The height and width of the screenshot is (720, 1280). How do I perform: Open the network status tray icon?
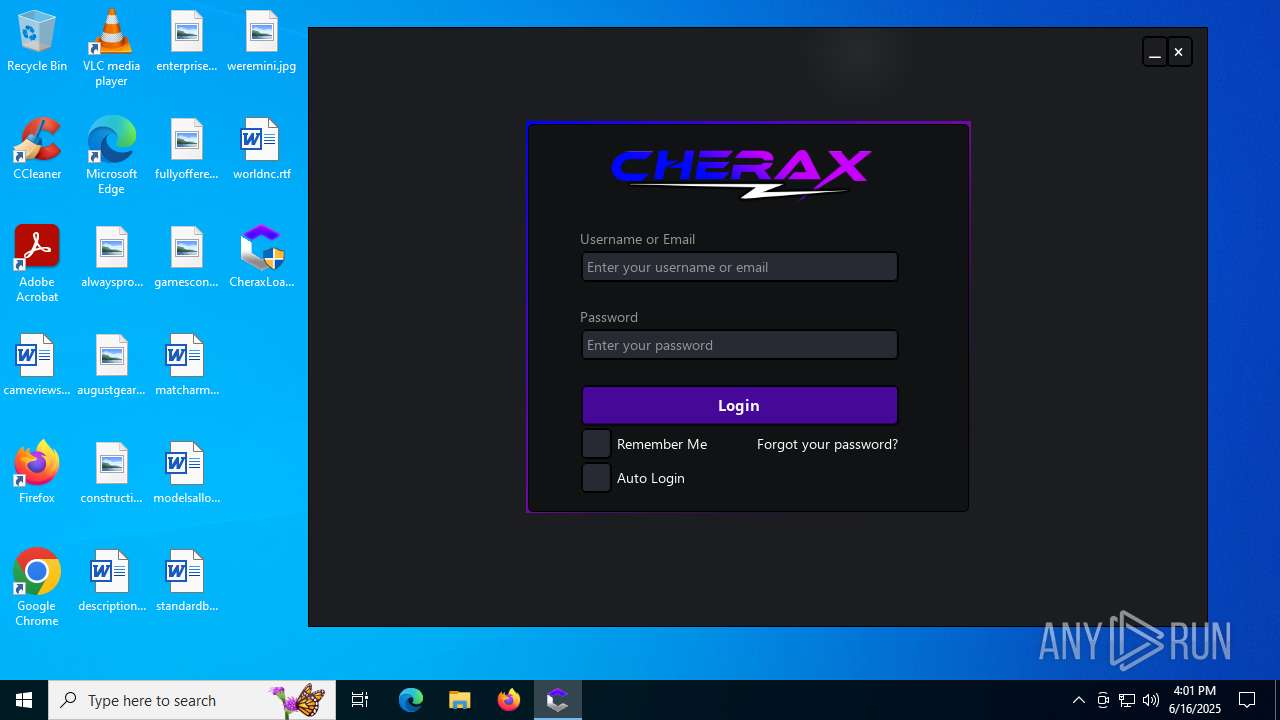click(1127, 700)
